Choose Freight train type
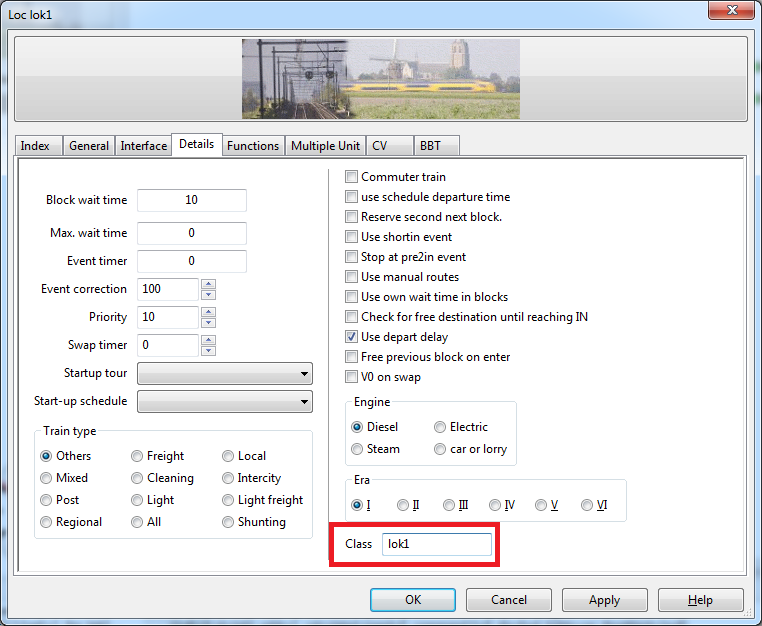The image size is (762, 626). (138, 456)
